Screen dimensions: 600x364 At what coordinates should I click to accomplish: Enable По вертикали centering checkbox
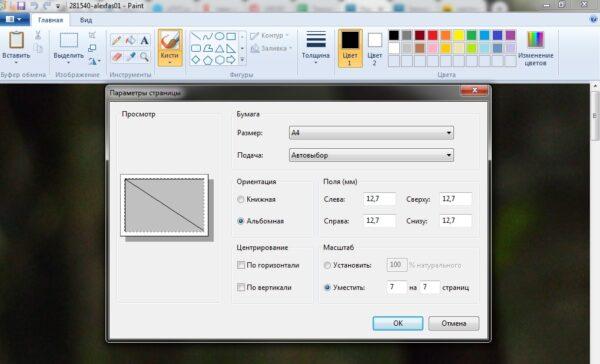(x=241, y=287)
